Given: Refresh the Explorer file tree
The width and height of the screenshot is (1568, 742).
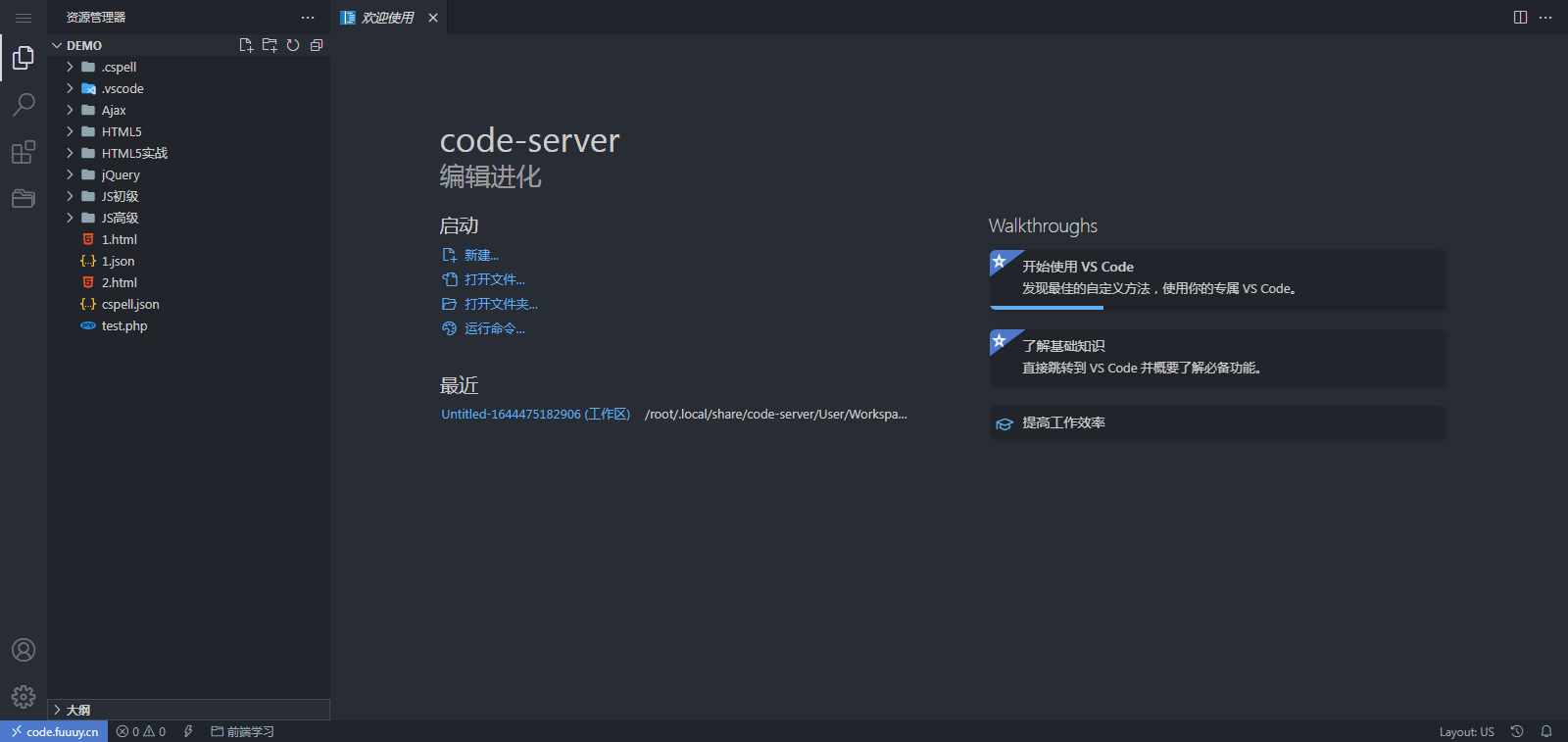Looking at the screenshot, I should pyautogui.click(x=293, y=45).
